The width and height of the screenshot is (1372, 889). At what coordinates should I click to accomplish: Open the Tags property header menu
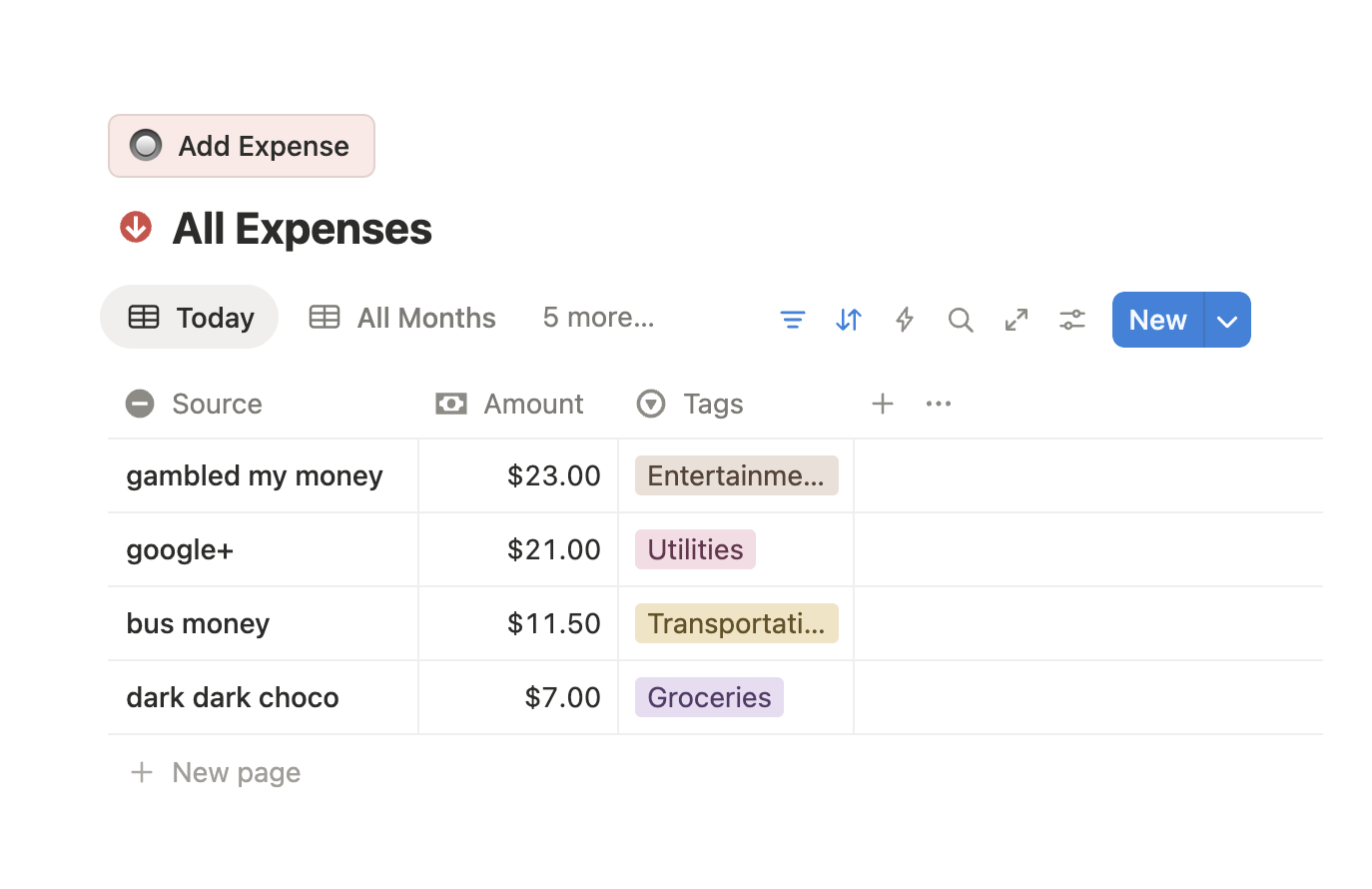(x=712, y=404)
